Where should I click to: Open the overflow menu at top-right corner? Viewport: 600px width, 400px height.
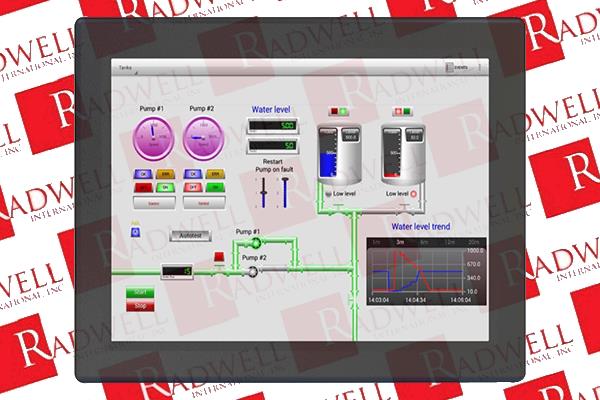479,67
